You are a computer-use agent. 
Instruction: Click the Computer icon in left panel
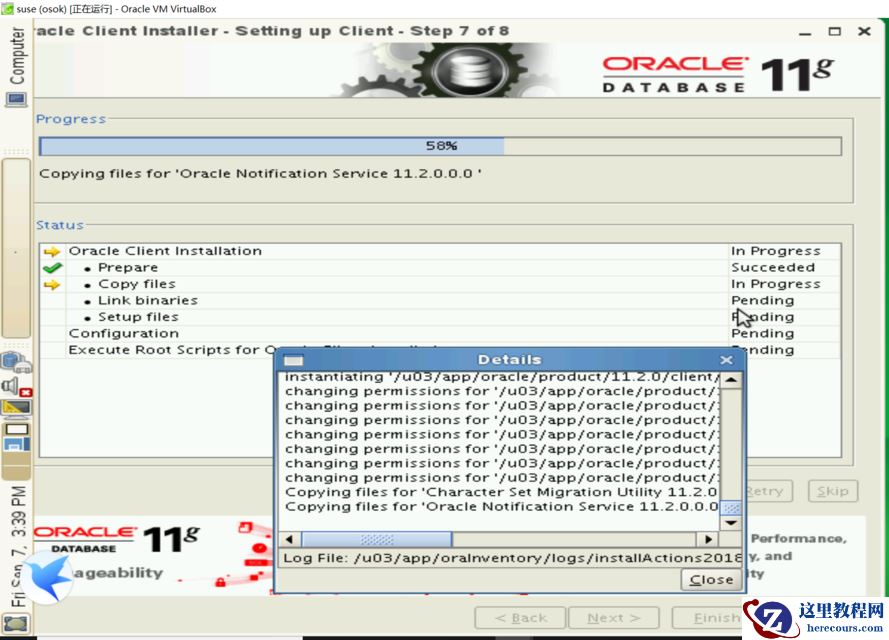pos(15,100)
